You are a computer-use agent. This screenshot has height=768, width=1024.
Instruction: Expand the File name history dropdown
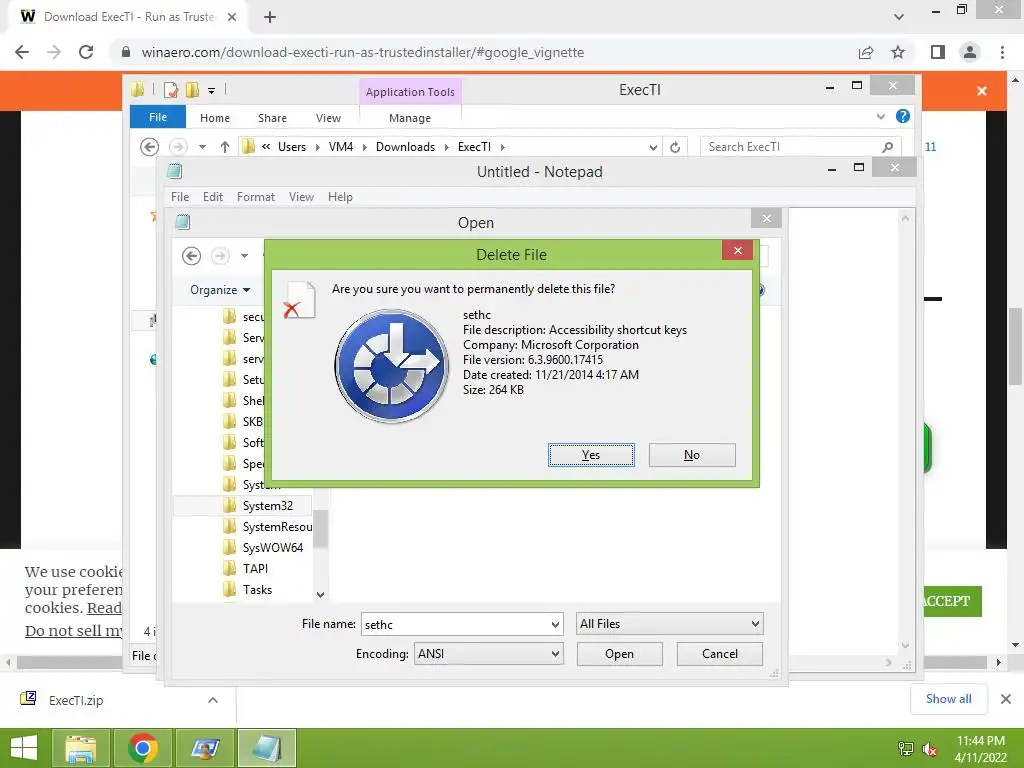click(554, 624)
